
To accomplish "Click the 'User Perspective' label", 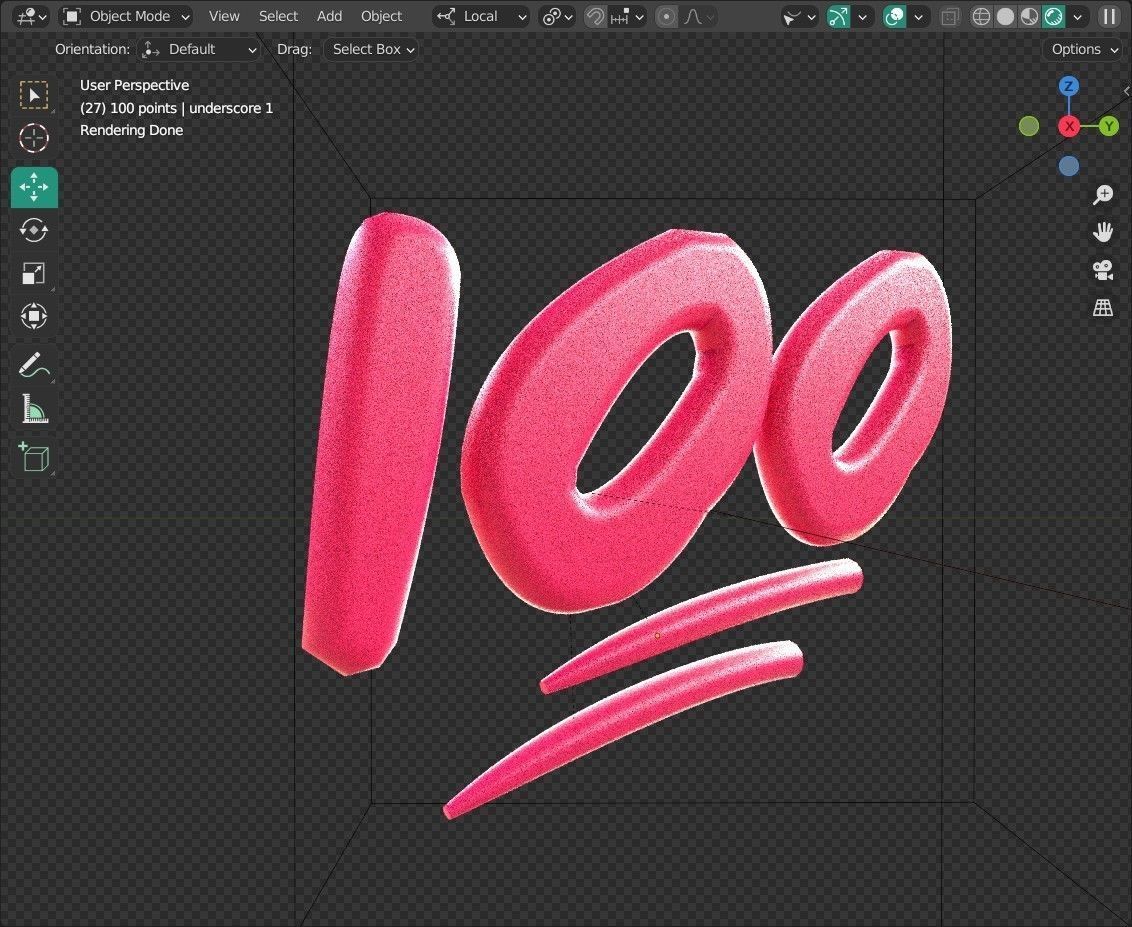I will [134, 85].
